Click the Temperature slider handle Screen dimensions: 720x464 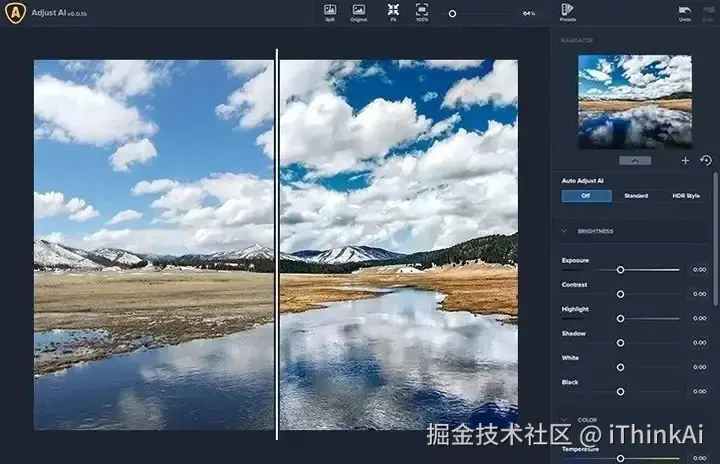620,458
